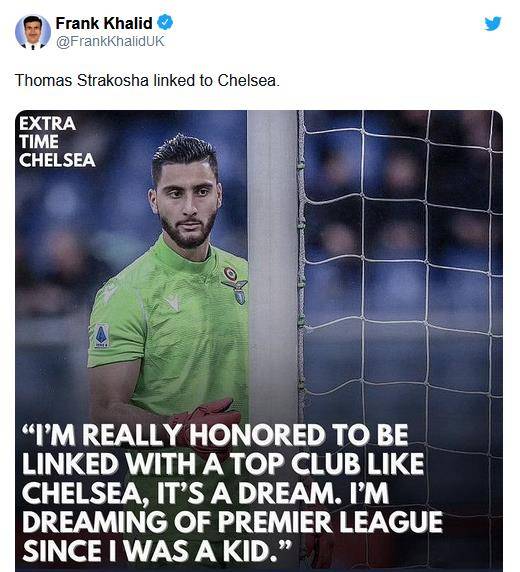520x572 pixels.
Task: Open Frank Khalid's profile avatar
Action: pyautogui.click(x=33, y=32)
